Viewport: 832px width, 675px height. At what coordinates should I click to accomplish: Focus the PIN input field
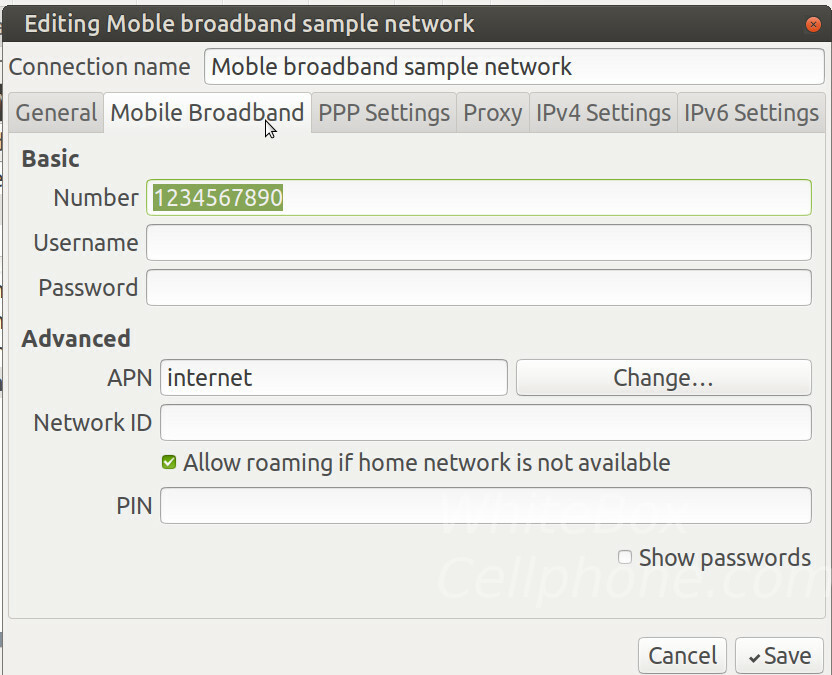click(486, 506)
